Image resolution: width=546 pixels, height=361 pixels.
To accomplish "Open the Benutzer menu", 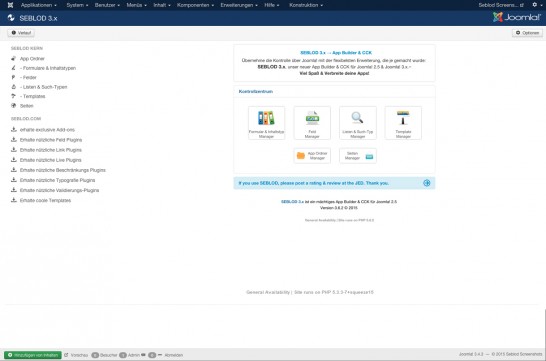I will coord(107,5).
